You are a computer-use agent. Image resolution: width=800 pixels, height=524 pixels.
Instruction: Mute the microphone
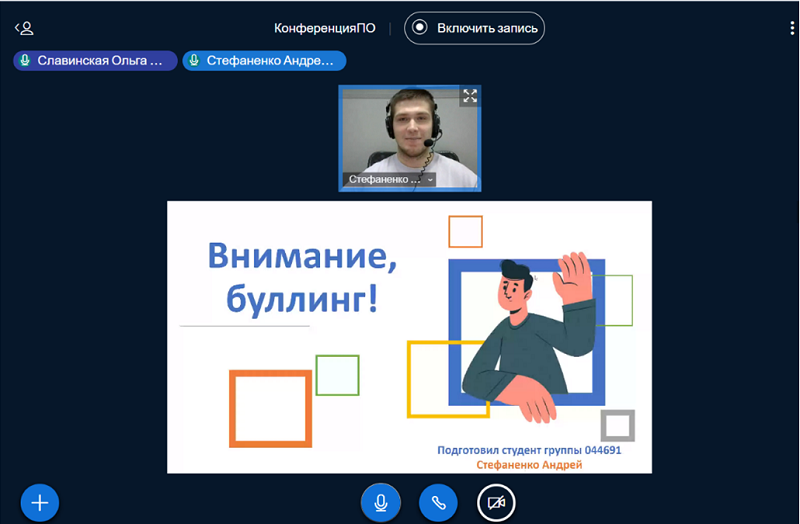click(381, 503)
